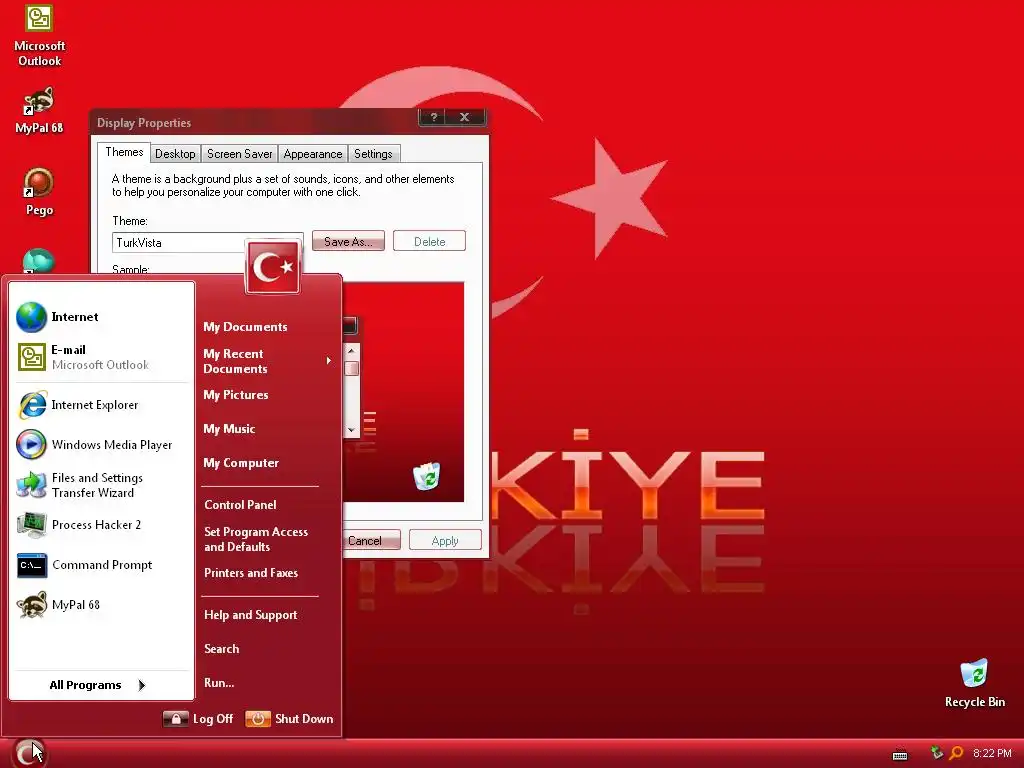Viewport: 1024px width, 768px height.
Task: Switch to the Appearance tab
Action: pos(313,154)
